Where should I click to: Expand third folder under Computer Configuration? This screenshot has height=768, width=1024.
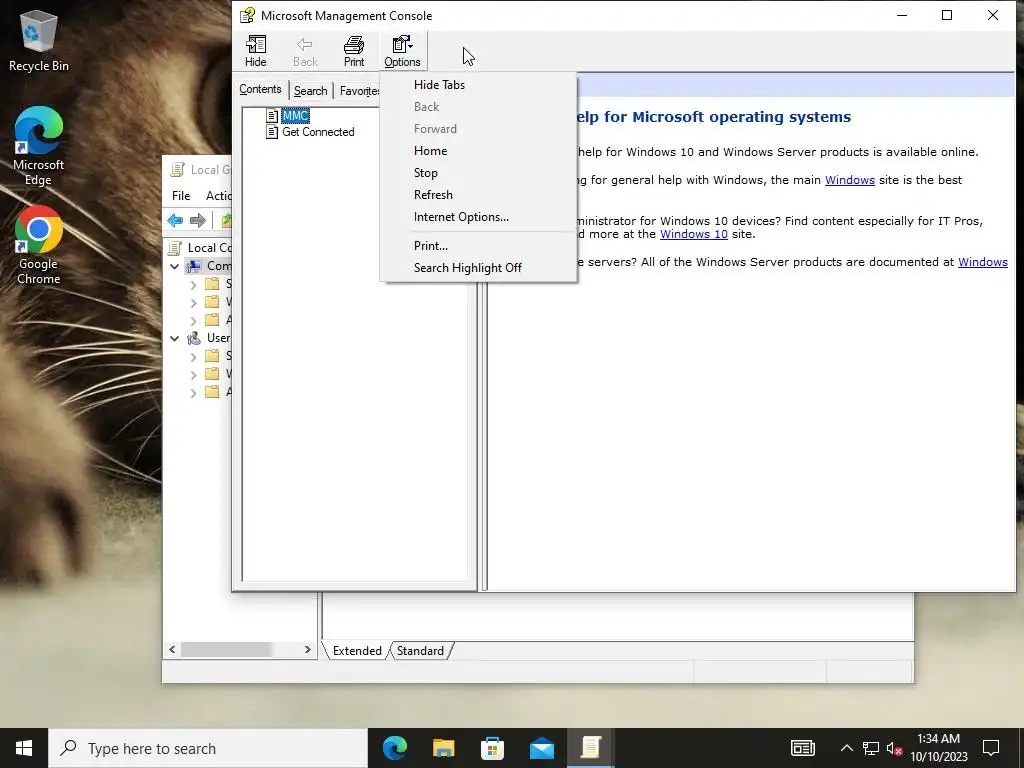coord(193,321)
